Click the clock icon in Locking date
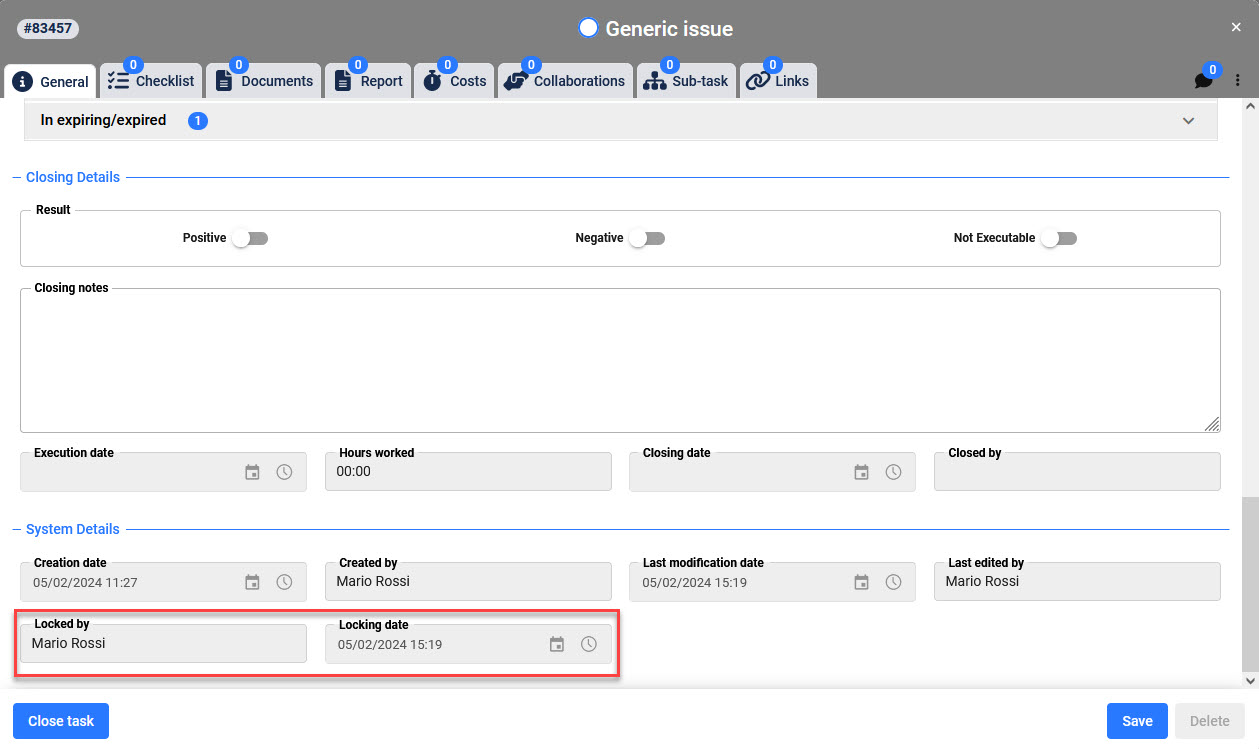Viewport: 1259px width, 749px height. [x=589, y=644]
